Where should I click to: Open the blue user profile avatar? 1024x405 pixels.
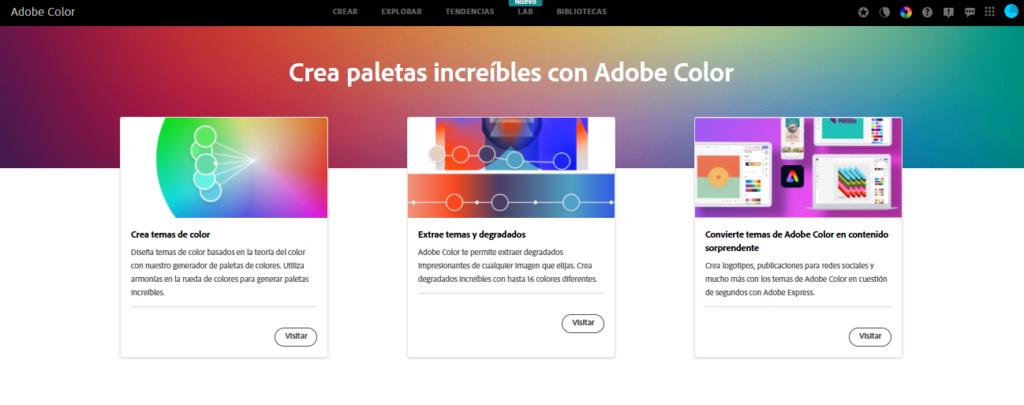click(x=1011, y=12)
